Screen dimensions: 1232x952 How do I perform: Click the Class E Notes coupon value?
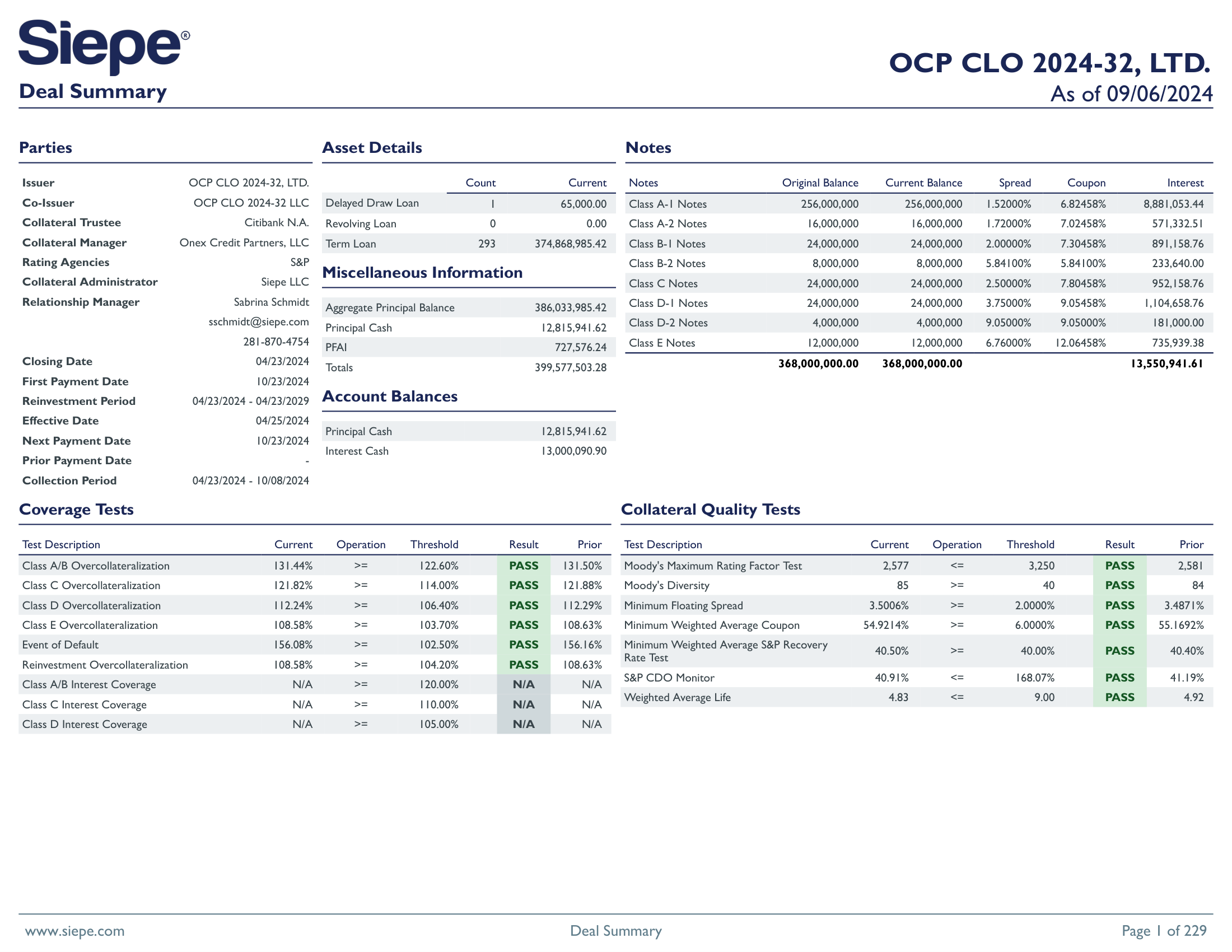pyautogui.click(x=1080, y=343)
